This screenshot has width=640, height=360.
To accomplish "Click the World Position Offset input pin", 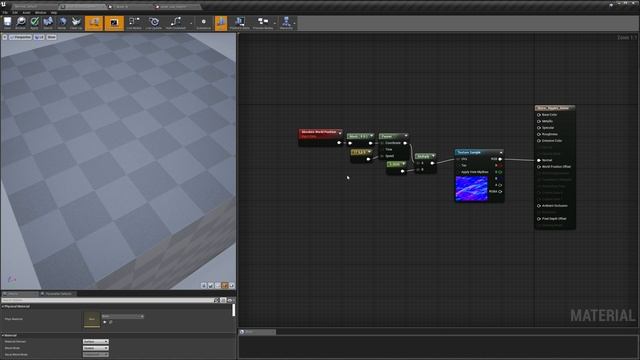I will click(x=539, y=167).
